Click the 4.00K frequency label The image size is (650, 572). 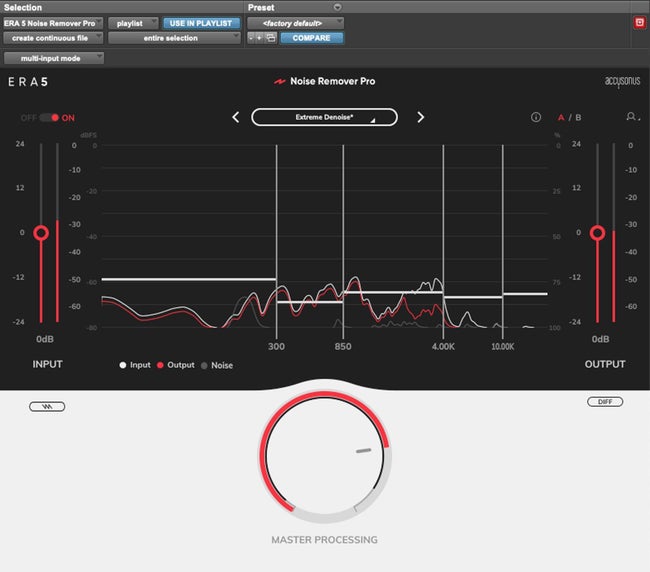point(443,347)
